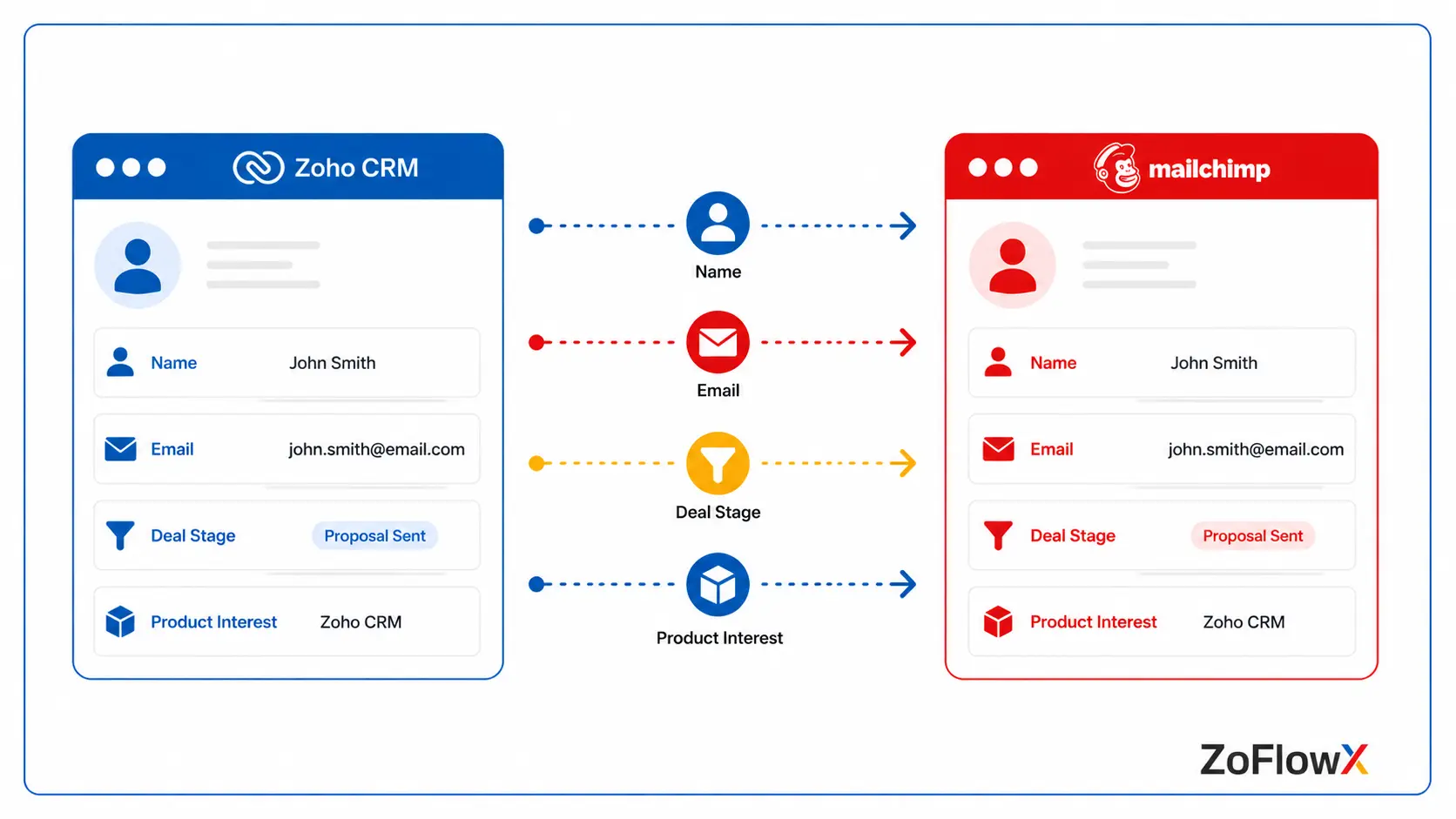Click the first white dot in Mailchimp title bar

click(978, 167)
